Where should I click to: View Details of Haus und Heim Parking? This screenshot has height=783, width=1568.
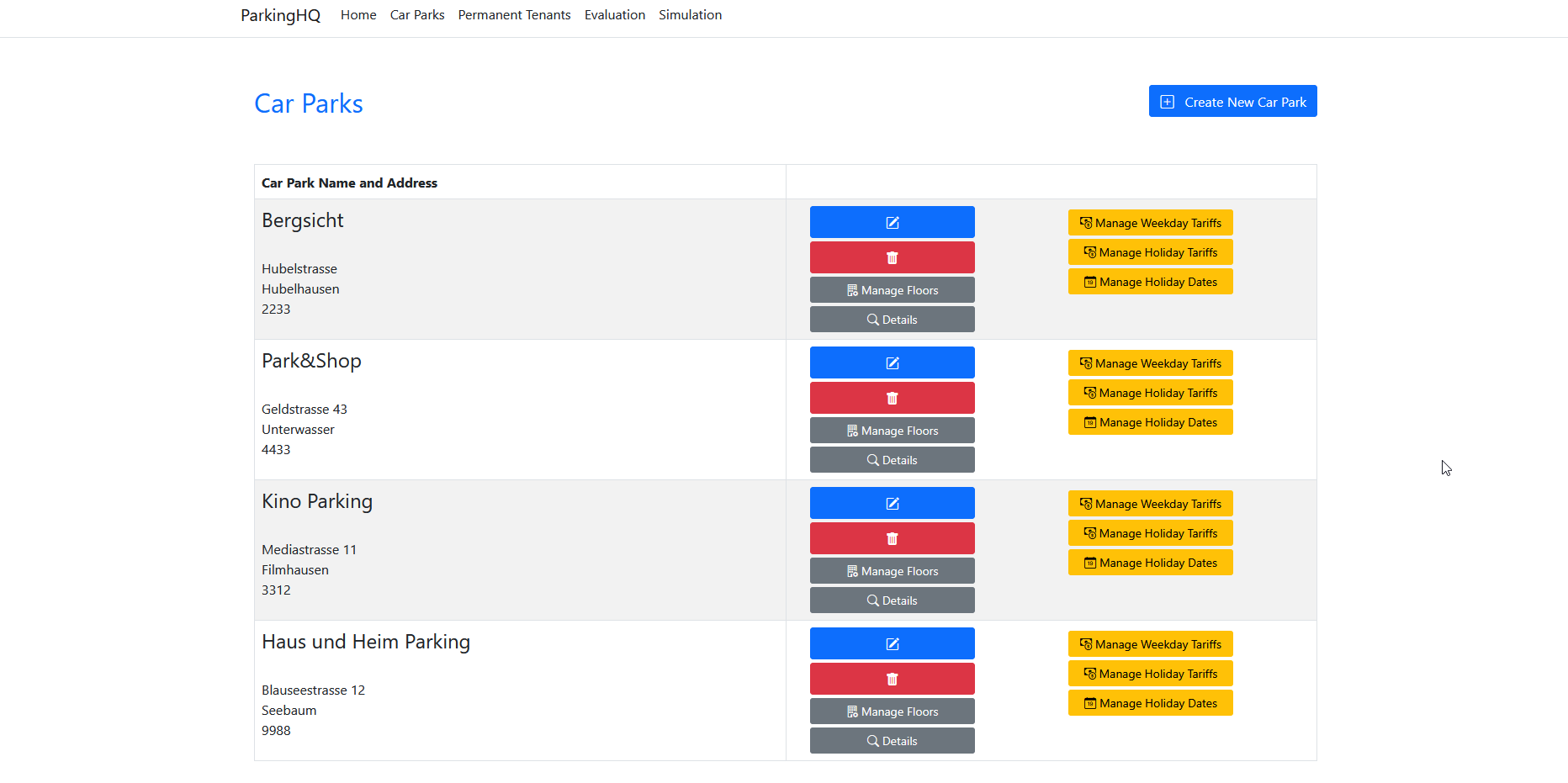(x=892, y=741)
